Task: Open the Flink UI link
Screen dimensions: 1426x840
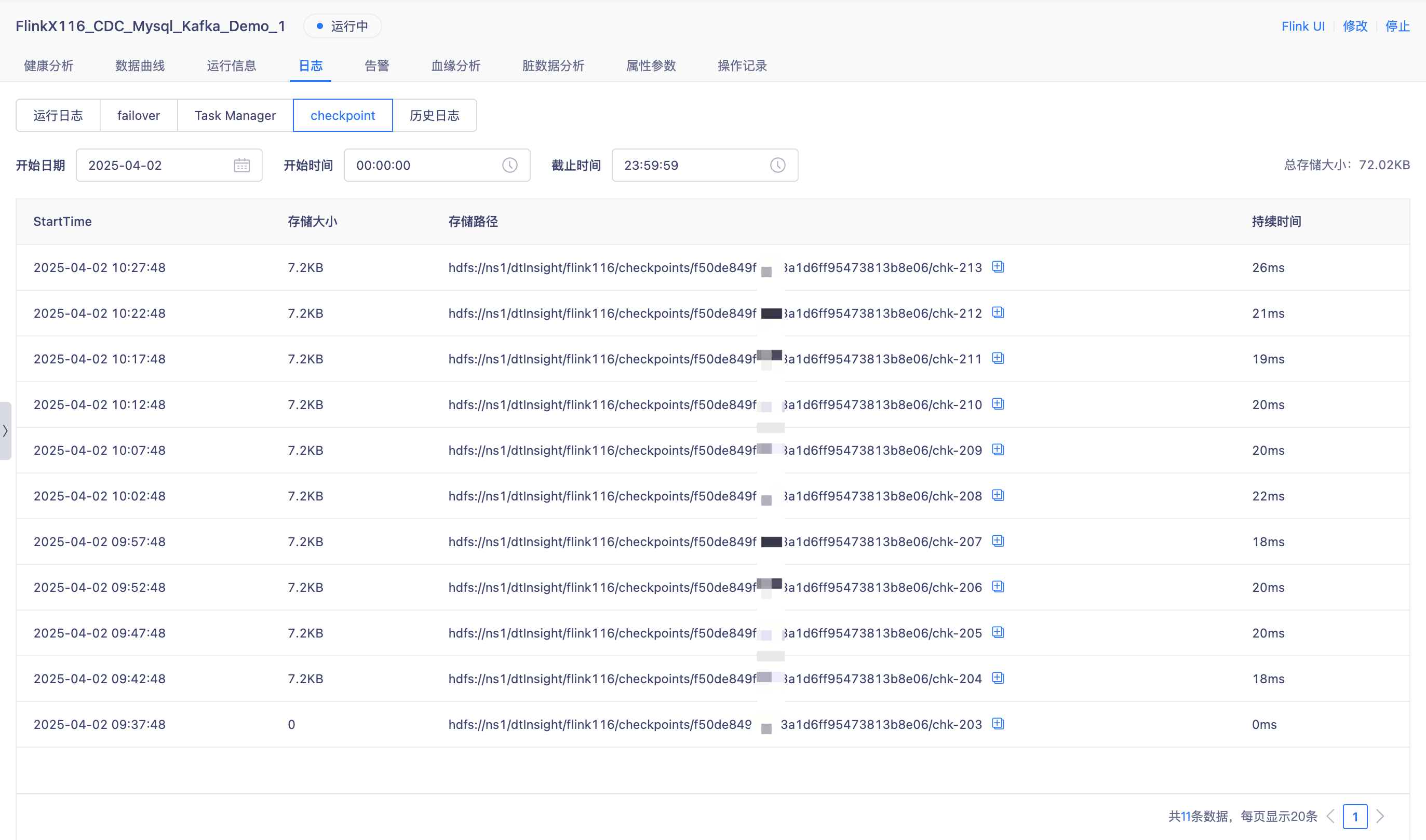Action: (x=1303, y=26)
